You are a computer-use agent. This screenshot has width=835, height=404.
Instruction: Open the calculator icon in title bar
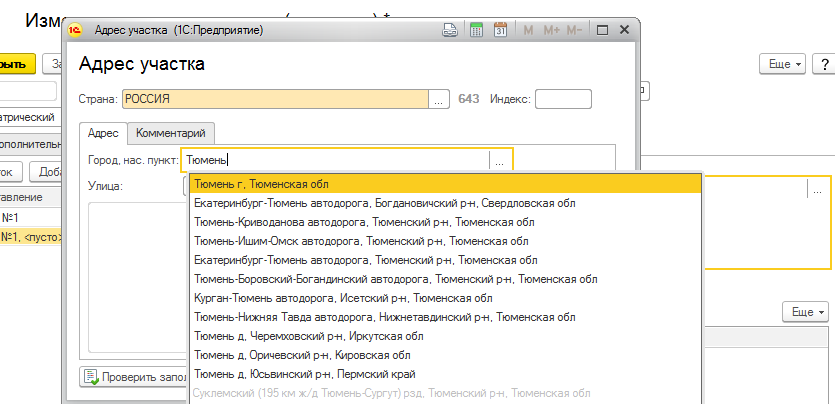(x=477, y=31)
